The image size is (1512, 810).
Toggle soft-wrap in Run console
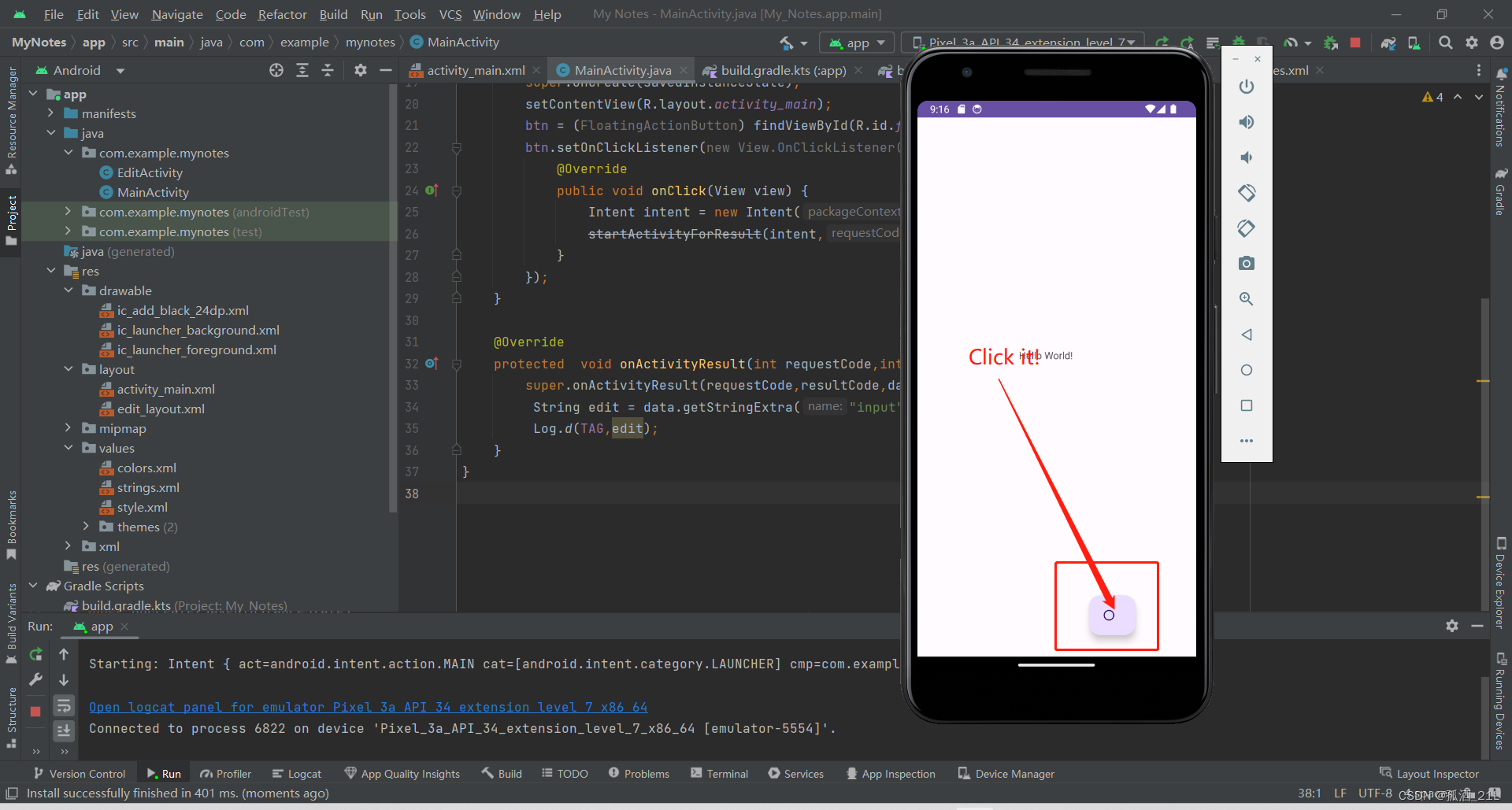click(64, 705)
